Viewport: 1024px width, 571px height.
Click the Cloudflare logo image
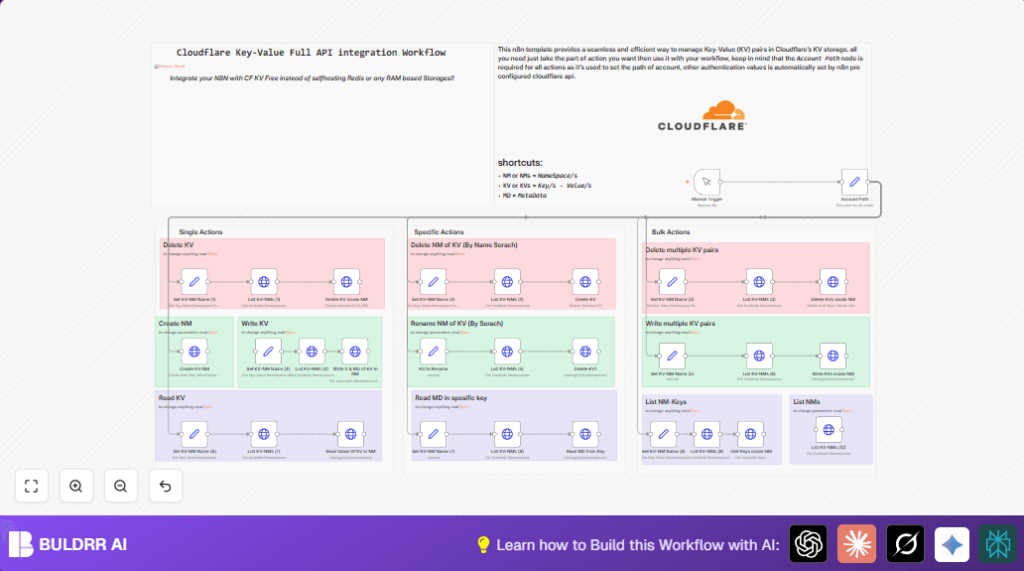click(702, 116)
